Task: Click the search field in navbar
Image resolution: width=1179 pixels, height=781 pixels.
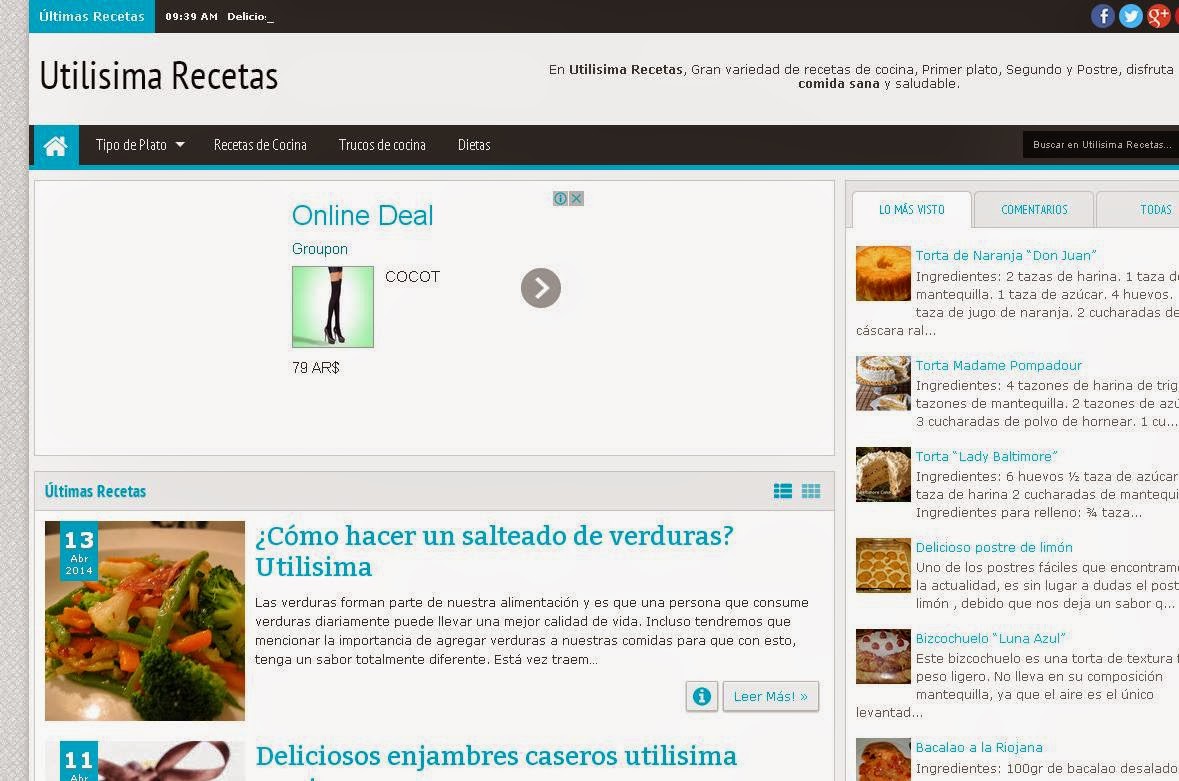Action: [1101, 144]
